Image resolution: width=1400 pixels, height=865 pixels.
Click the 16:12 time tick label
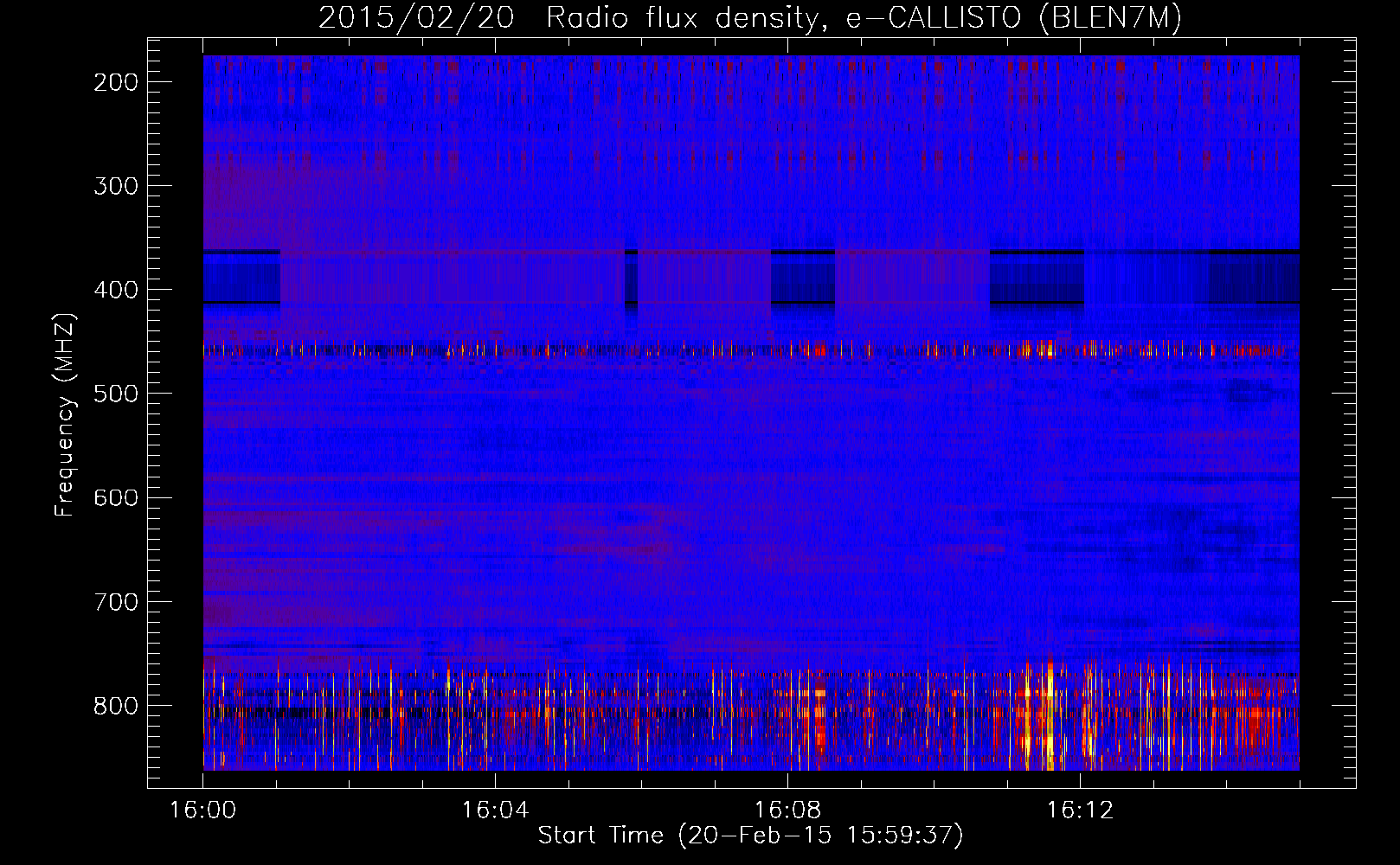(x=1080, y=811)
